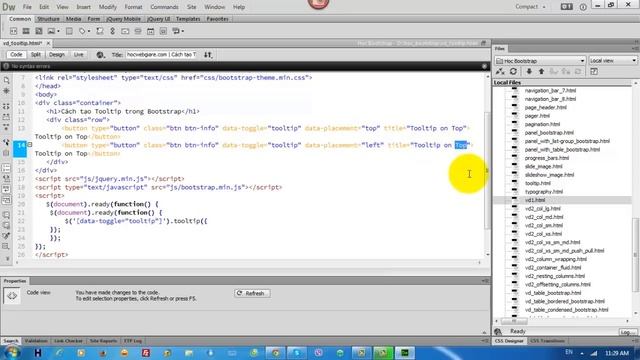Open the Windows Start button

(11, 352)
